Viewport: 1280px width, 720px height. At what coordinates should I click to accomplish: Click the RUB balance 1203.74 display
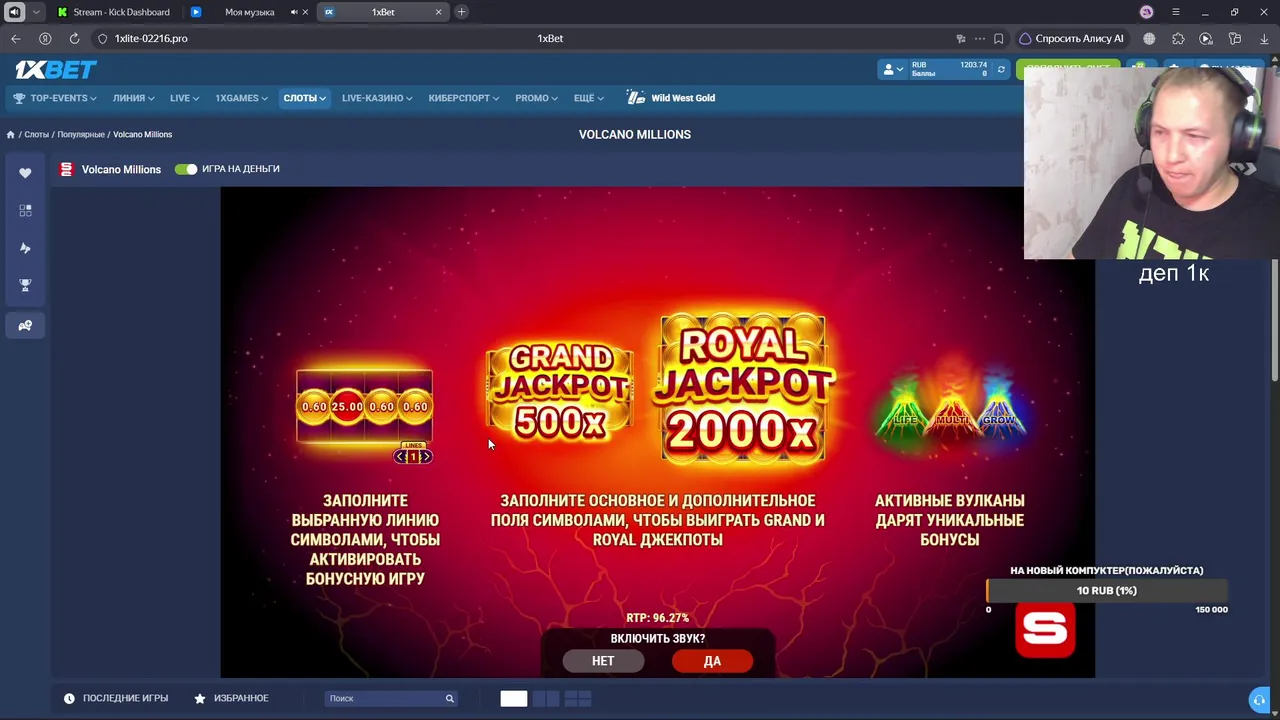pyautogui.click(x=949, y=69)
